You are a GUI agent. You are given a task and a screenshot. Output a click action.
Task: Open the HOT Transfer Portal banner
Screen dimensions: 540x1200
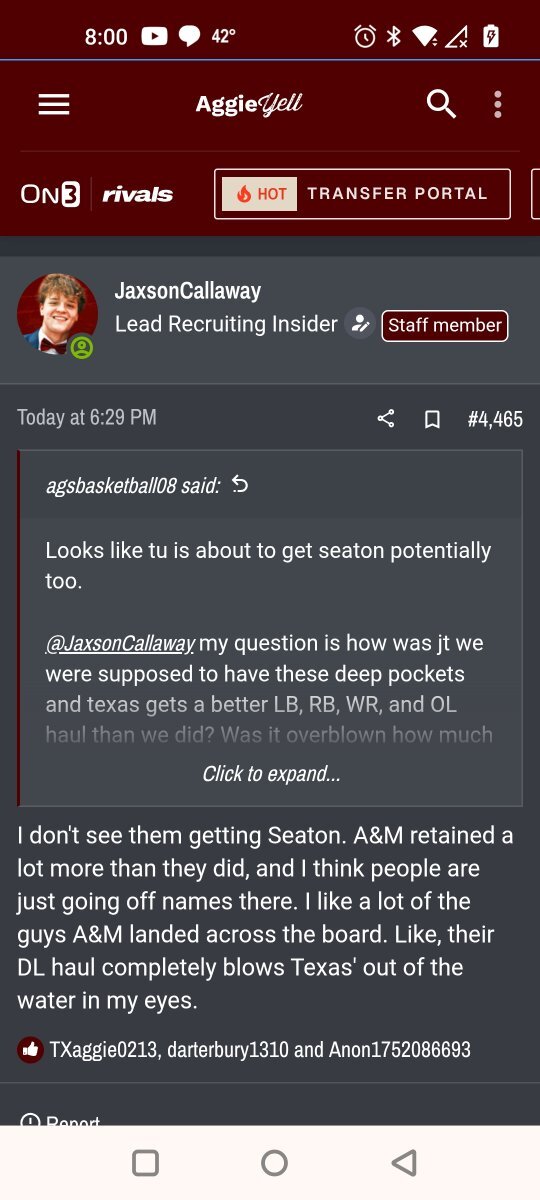click(362, 194)
